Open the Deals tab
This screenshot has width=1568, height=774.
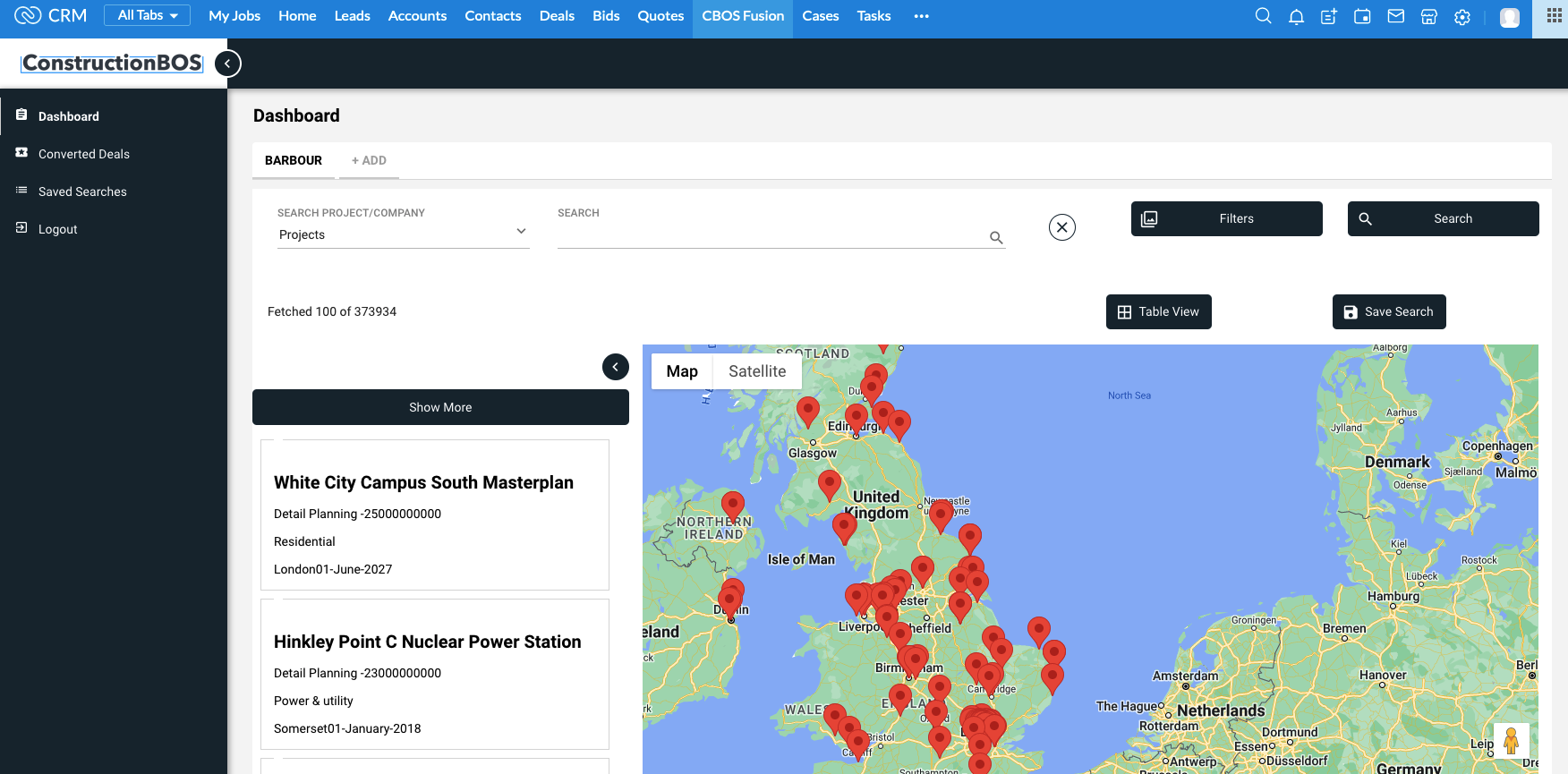pyautogui.click(x=557, y=16)
